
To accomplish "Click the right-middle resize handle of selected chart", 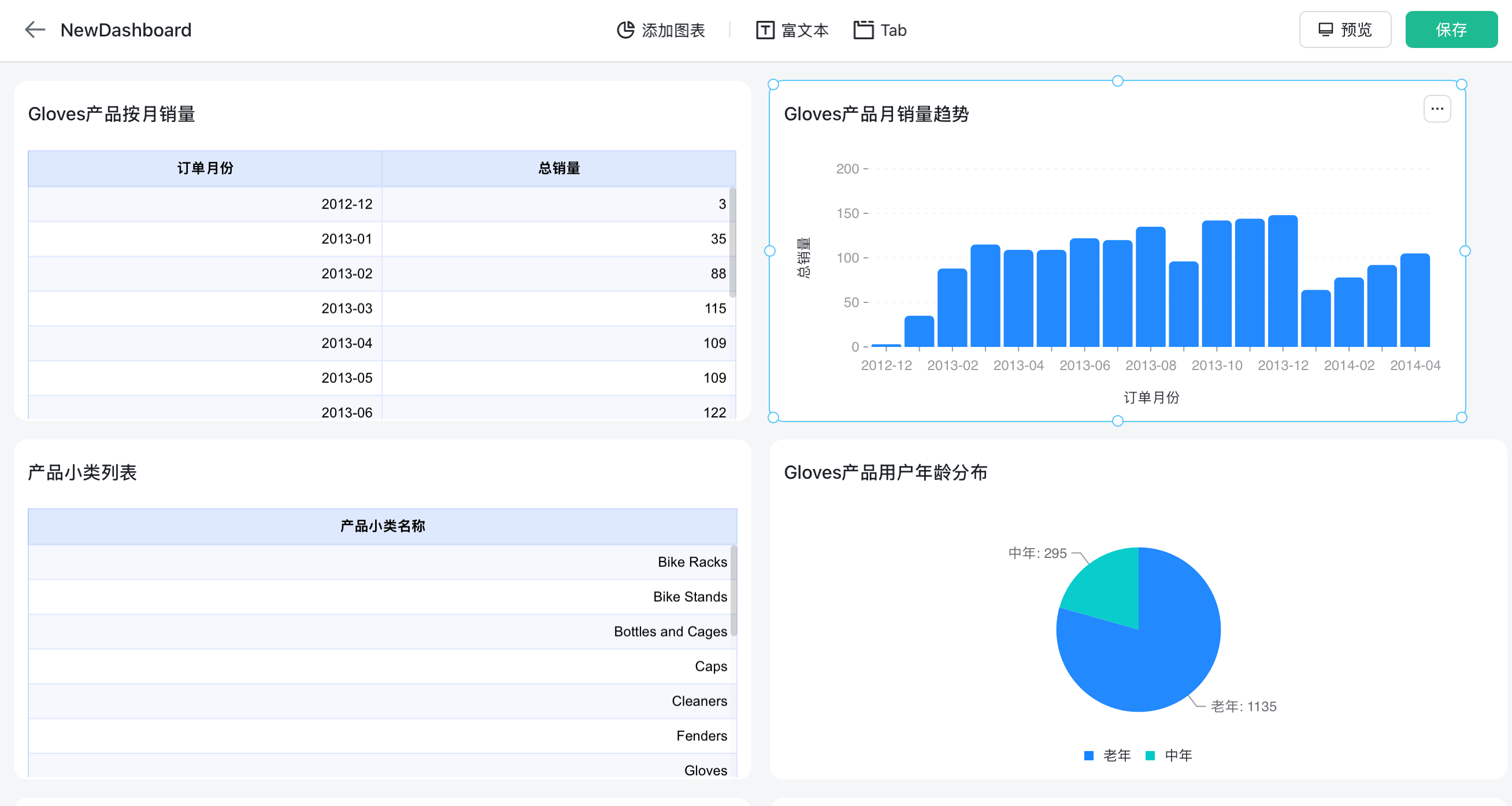I will [x=1465, y=252].
